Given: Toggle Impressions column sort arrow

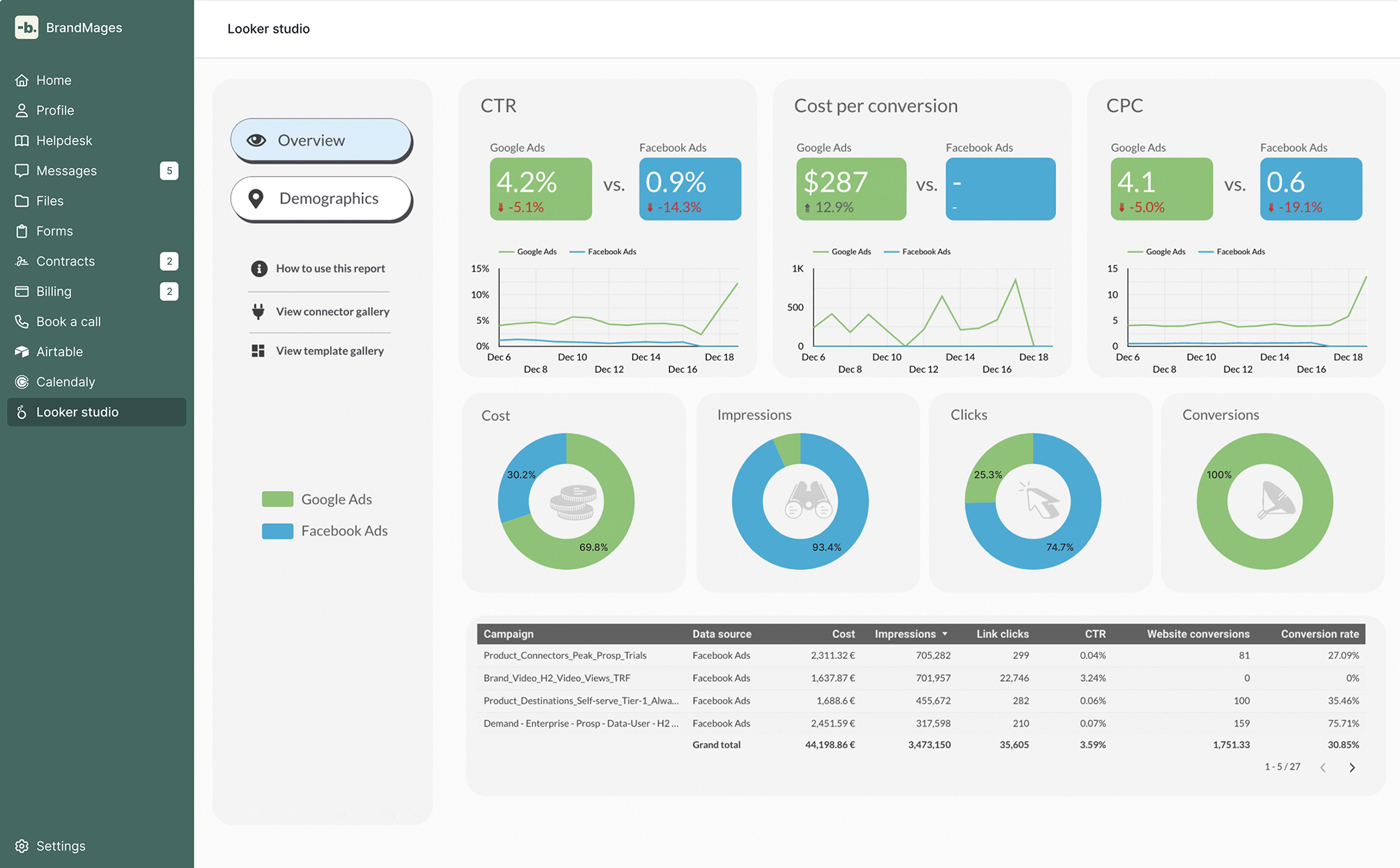Looking at the screenshot, I should coord(944,634).
